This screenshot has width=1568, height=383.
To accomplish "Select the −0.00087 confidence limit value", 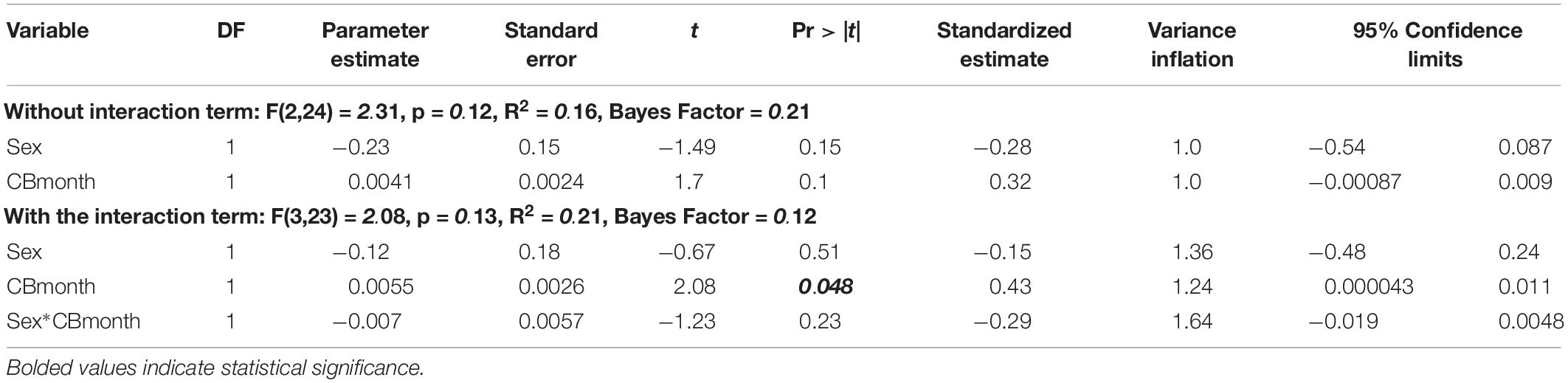I will point(1355,182).
